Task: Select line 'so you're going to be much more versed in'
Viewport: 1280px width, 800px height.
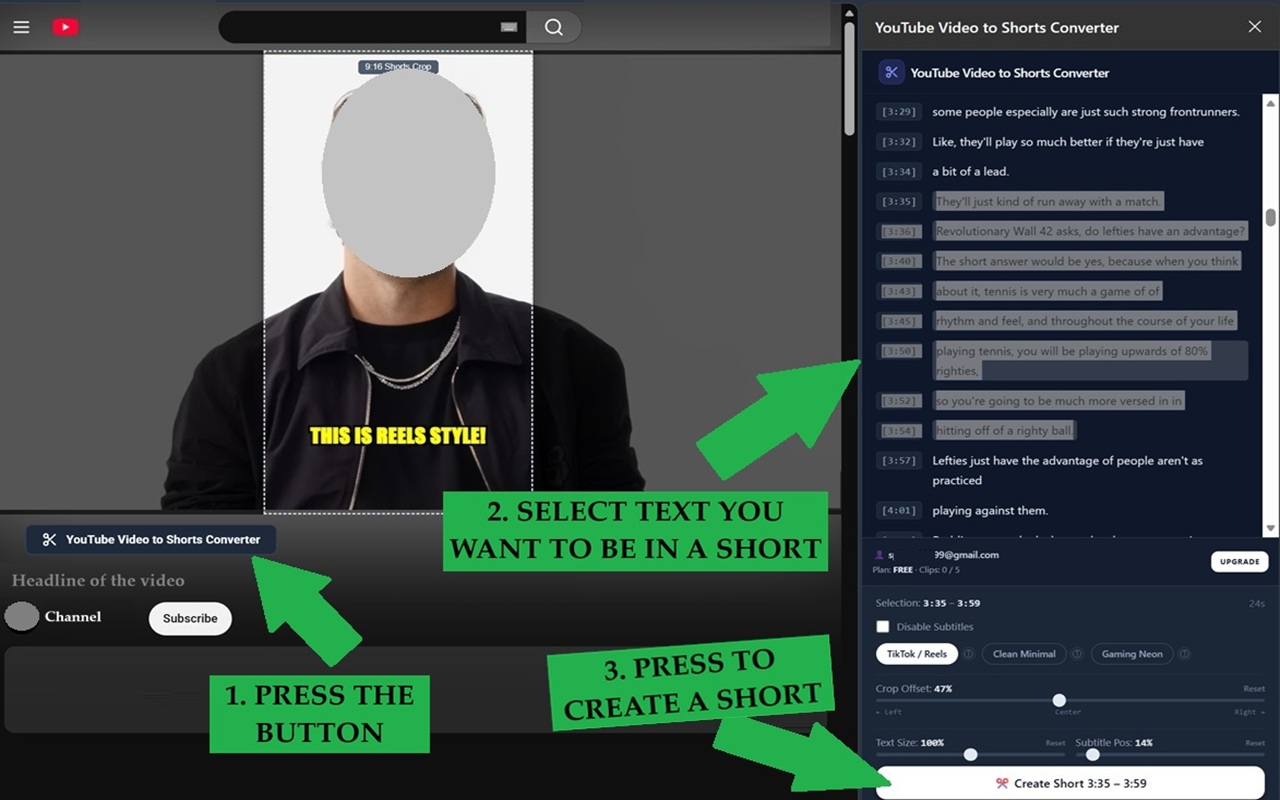Action: coord(1058,401)
